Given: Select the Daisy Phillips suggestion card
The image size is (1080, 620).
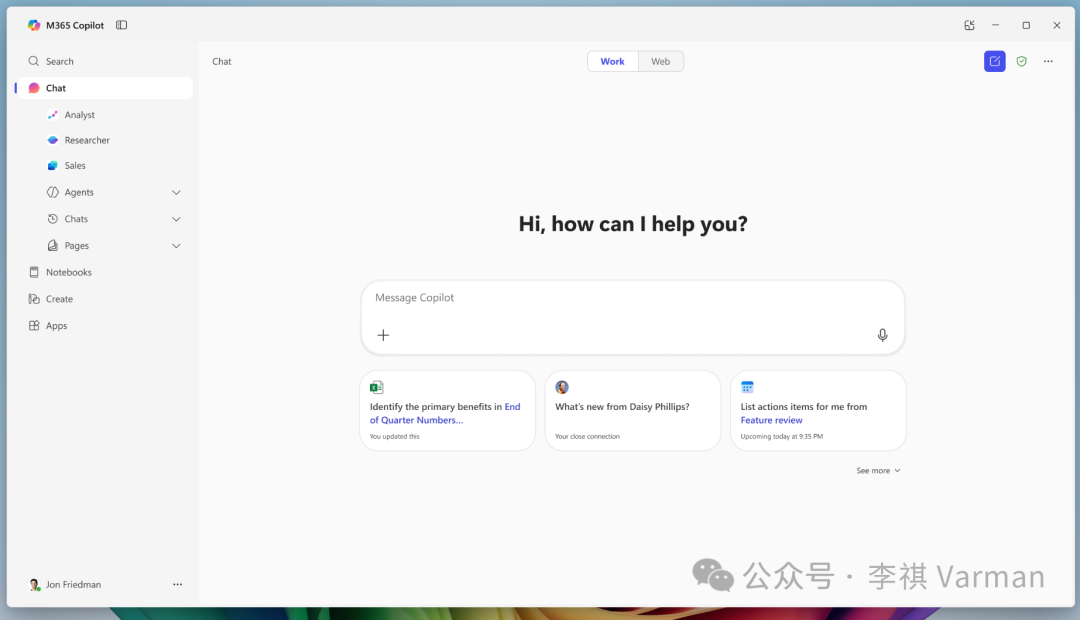Looking at the screenshot, I should point(633,411).
